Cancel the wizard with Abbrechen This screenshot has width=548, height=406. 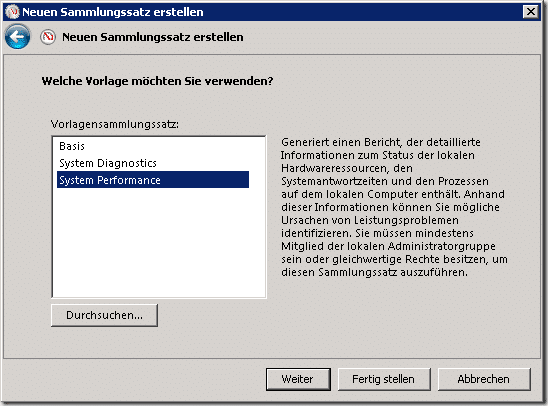click(x=484, y=379)
